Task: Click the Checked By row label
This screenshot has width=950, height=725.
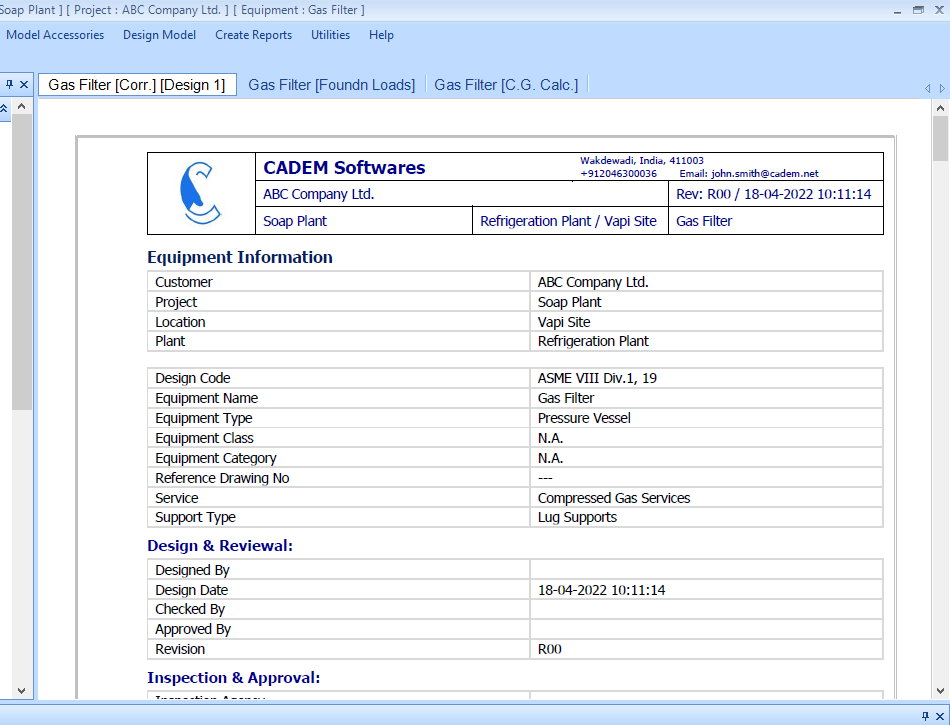Action: (x=190, y=610)
